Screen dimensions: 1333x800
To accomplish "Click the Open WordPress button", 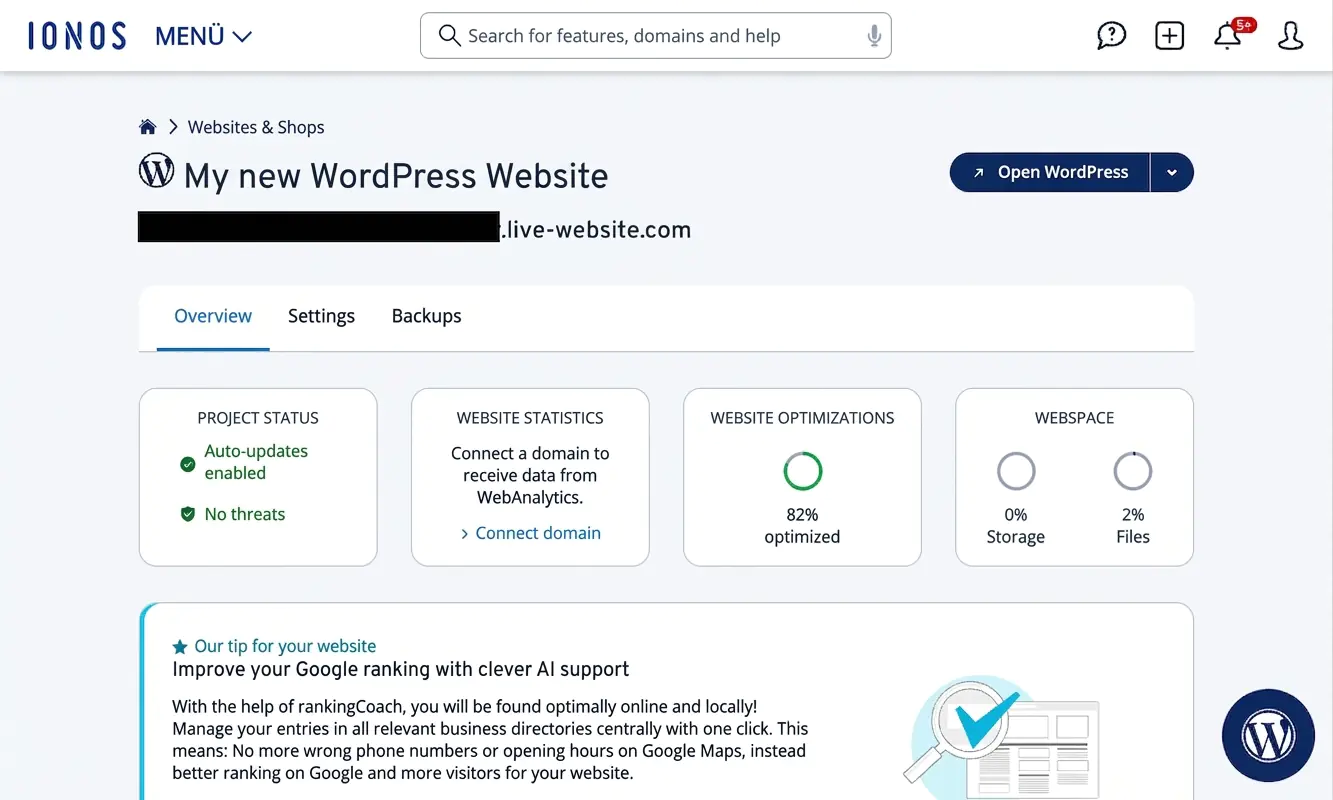I will pos(1049,172).
